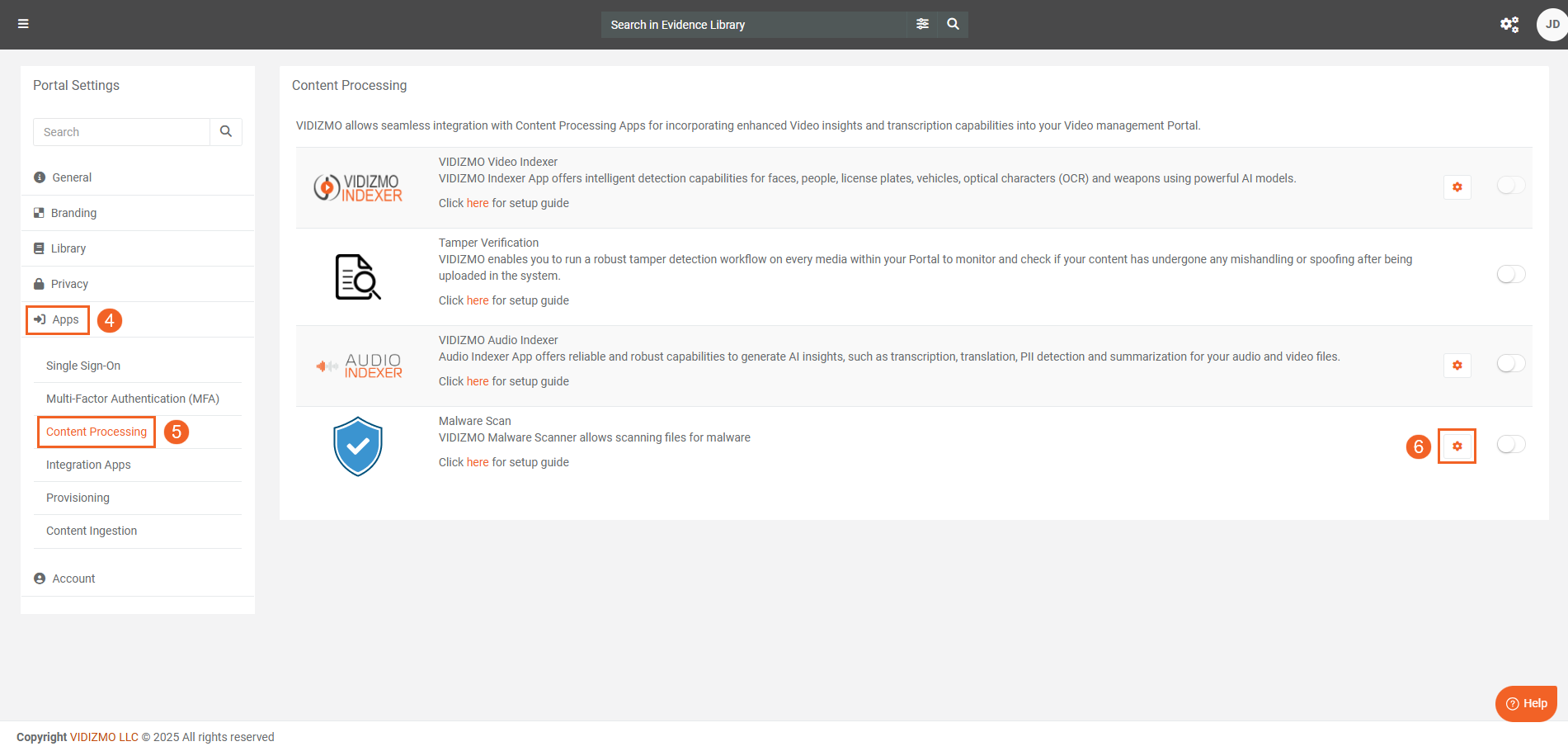Screen dimensions: 1568x751
Task: Open the JD user profile avatar
Action: point(1551,25)
